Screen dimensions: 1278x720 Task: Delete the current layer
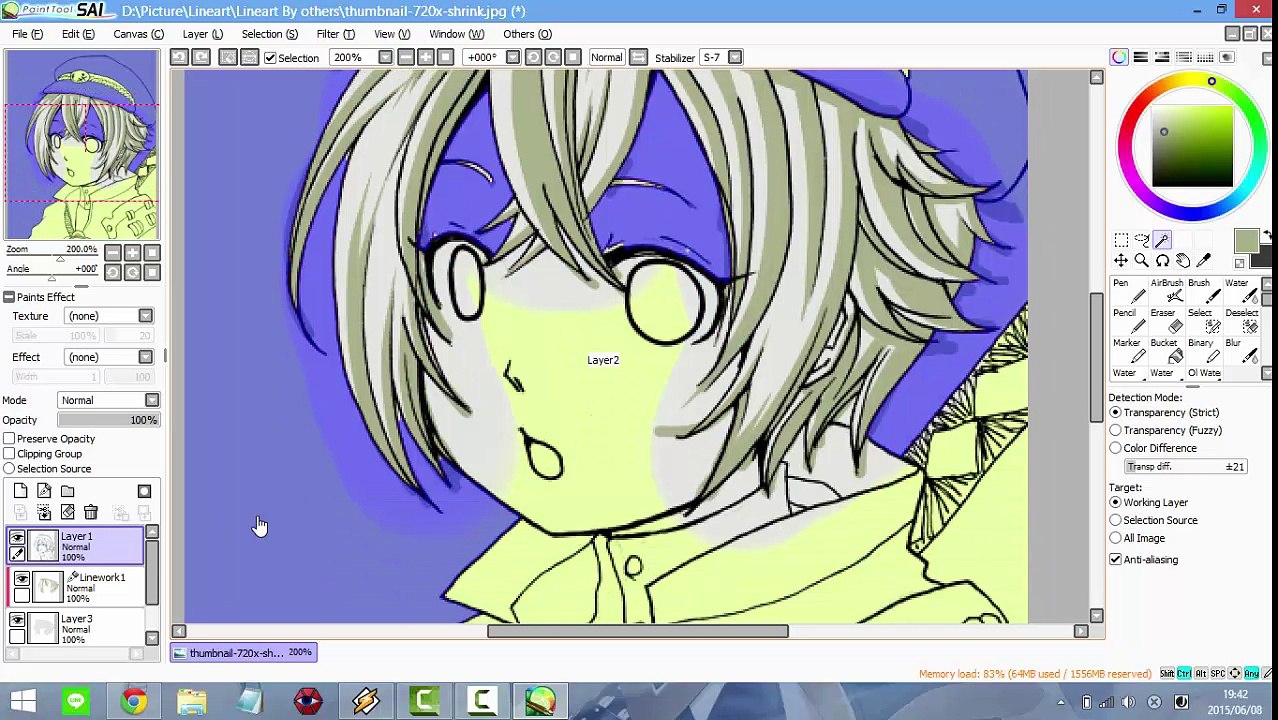pos(91,513)
